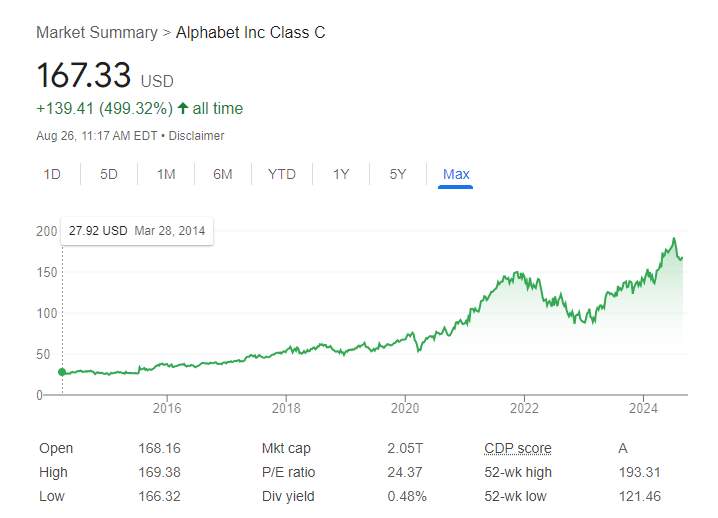This screenshot has width=718, height=518.
Task: Click the Max range tab
Action: (456, 174)
